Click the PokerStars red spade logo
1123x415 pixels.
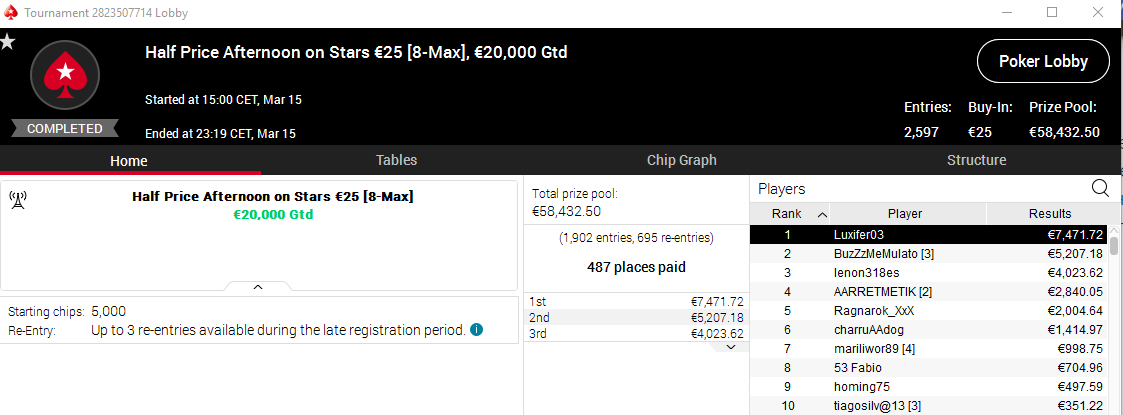(x=65, y=74)
